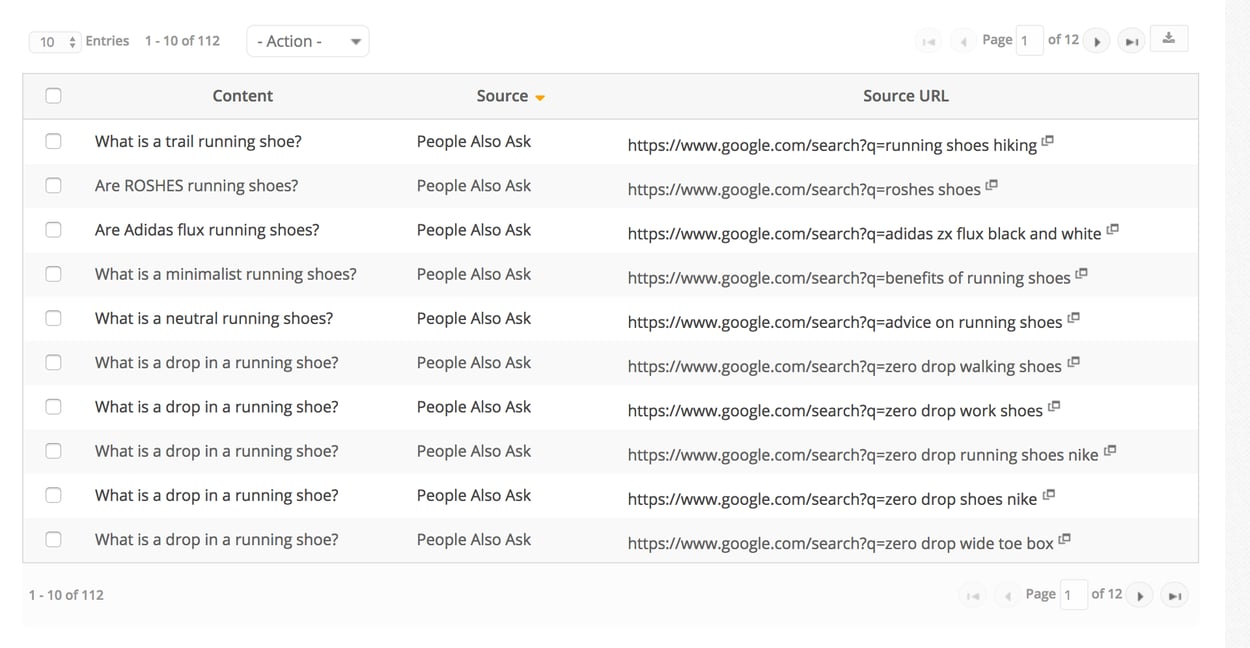Viewport: 1250px width, 648px height.
Task: Open external link for running shoes hiking URL
Action: tap(1048, 141)
